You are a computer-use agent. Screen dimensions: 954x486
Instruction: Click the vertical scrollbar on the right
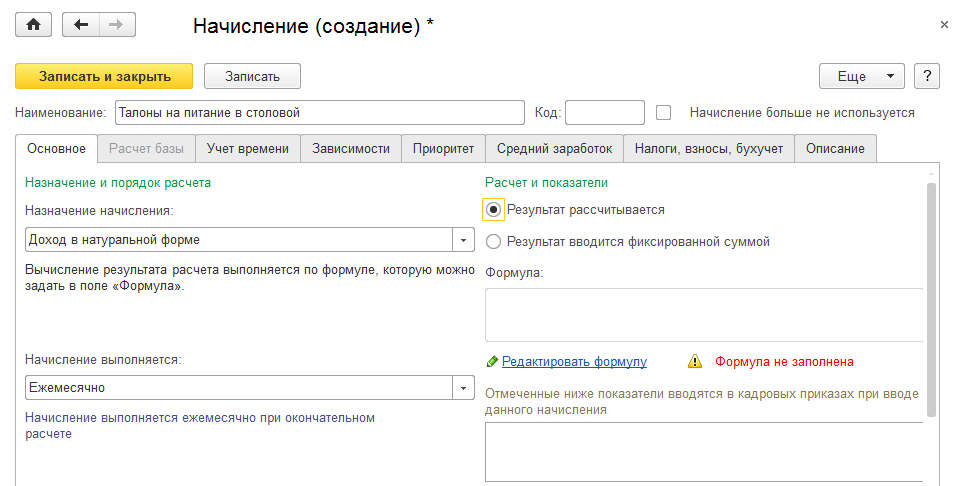932,298
